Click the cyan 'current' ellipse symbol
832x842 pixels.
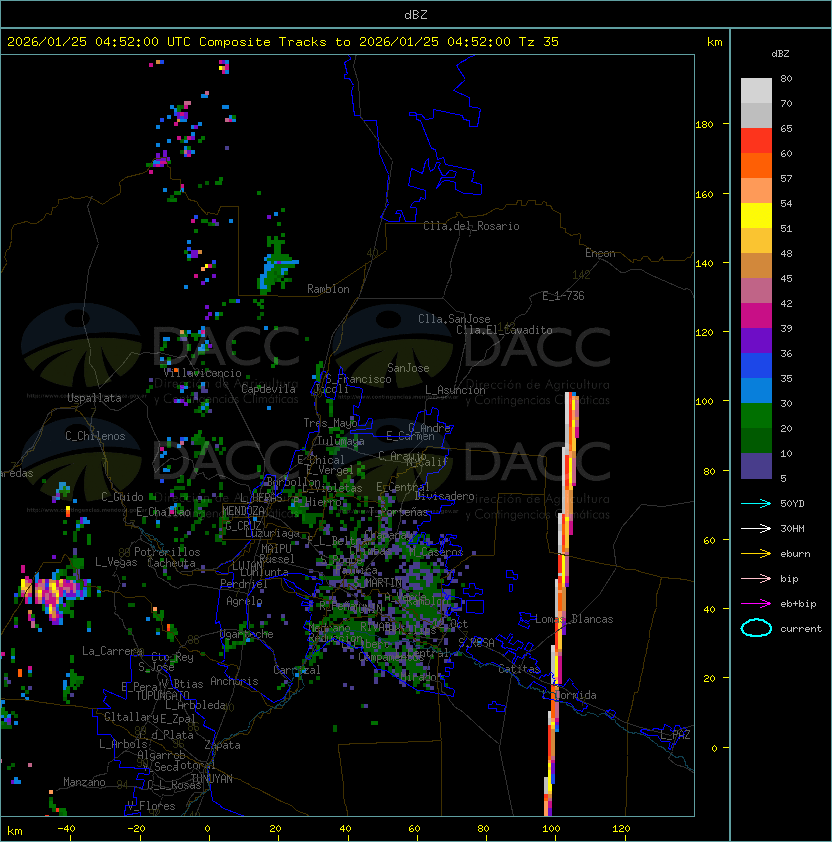tap(756, 628)
